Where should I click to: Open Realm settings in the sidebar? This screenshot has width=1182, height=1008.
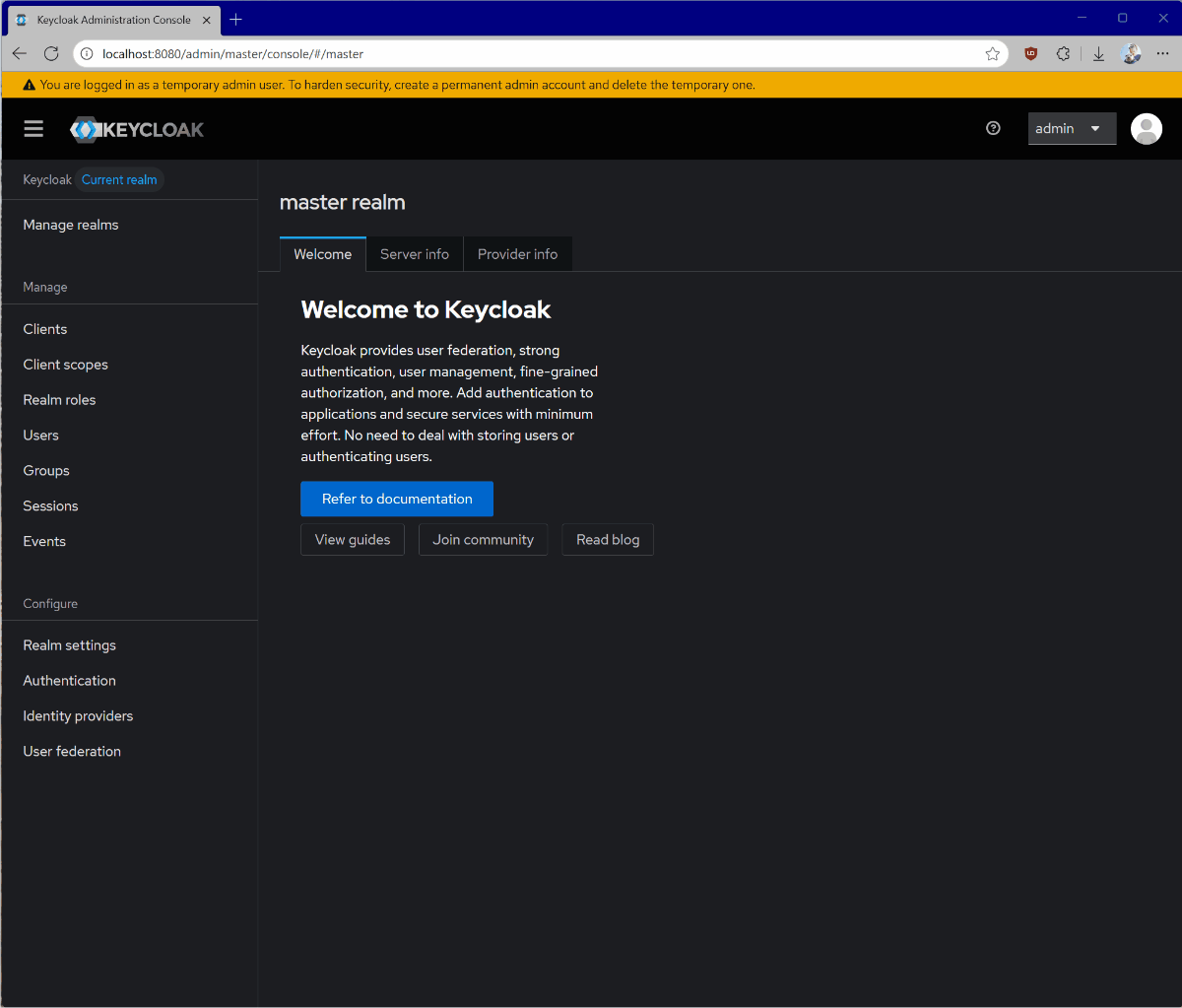[x=69, y=644]
